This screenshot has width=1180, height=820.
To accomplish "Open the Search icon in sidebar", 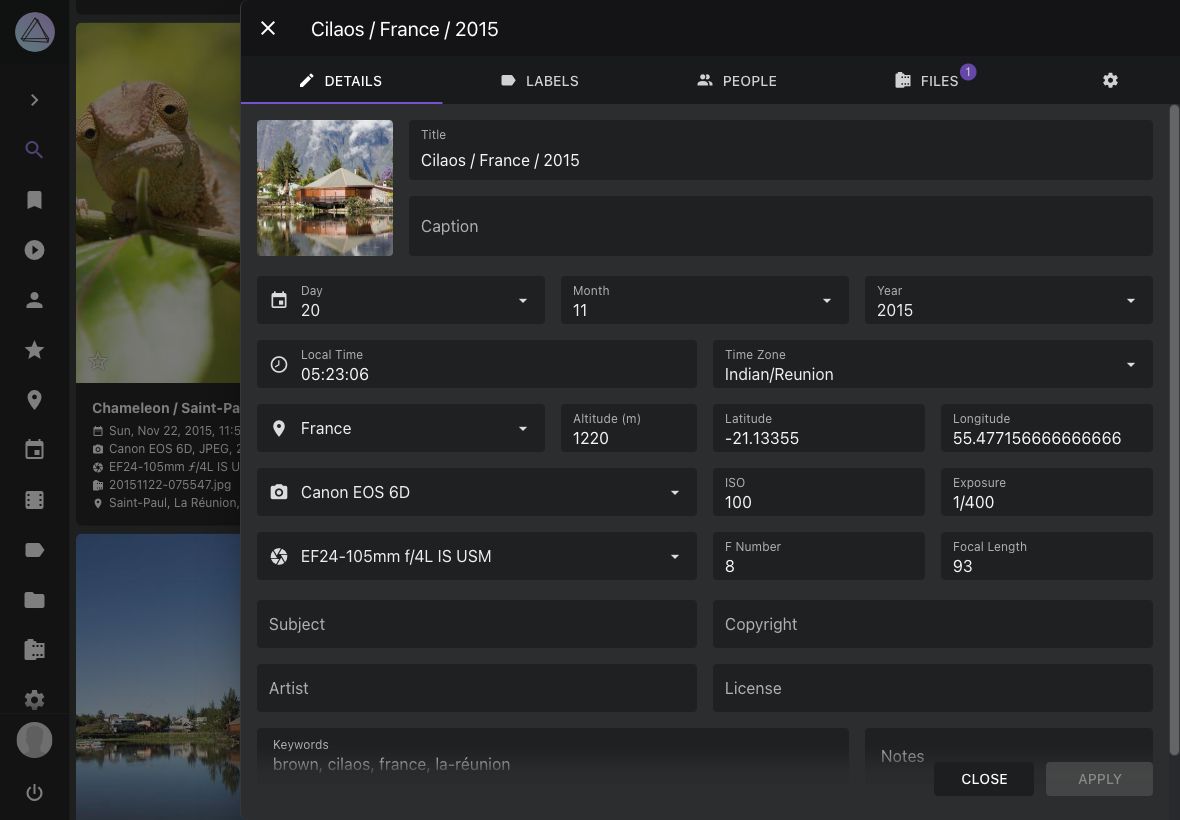I will pos(34,150).
